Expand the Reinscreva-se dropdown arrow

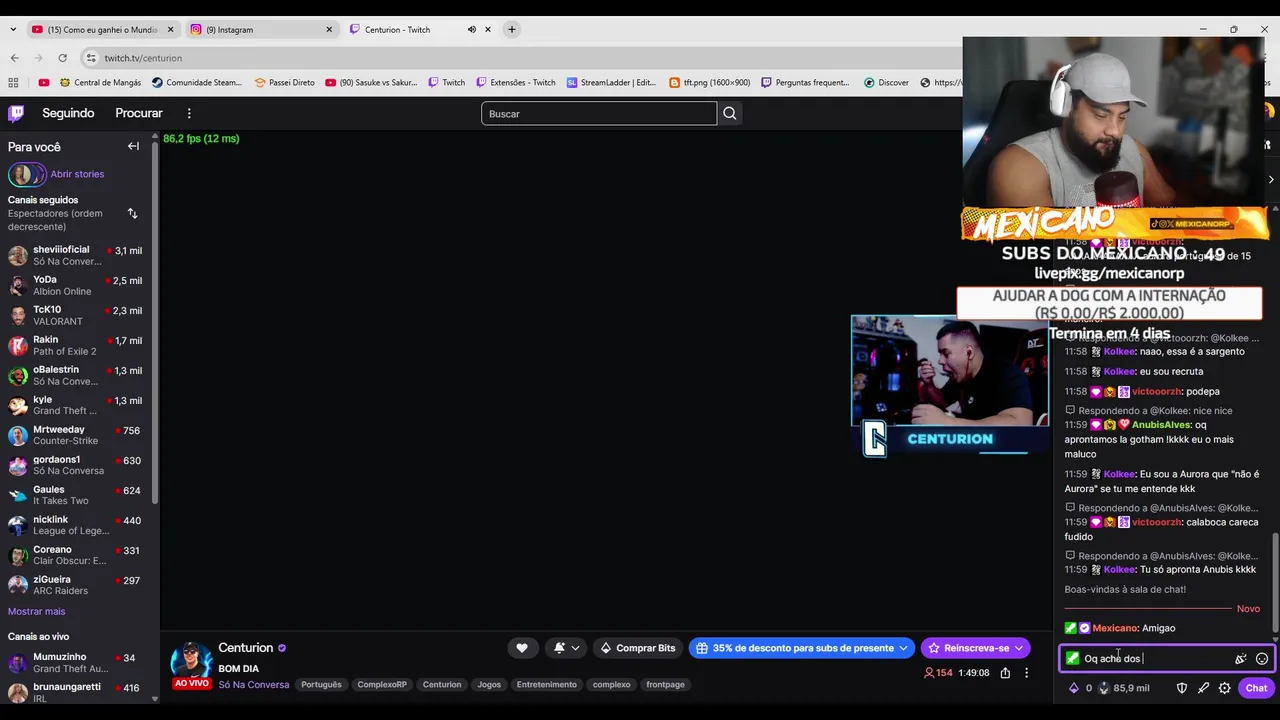click(x=1018, y=648)
